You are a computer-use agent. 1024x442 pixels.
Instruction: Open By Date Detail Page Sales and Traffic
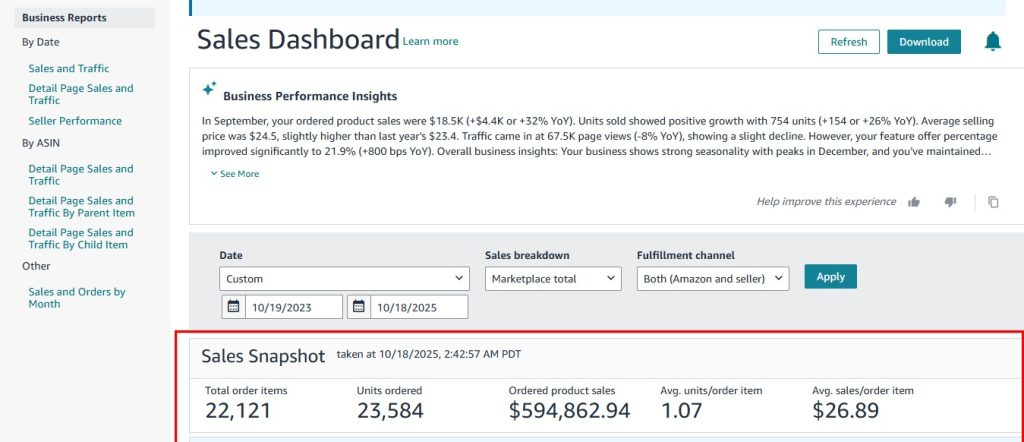[x=80, y=94]
